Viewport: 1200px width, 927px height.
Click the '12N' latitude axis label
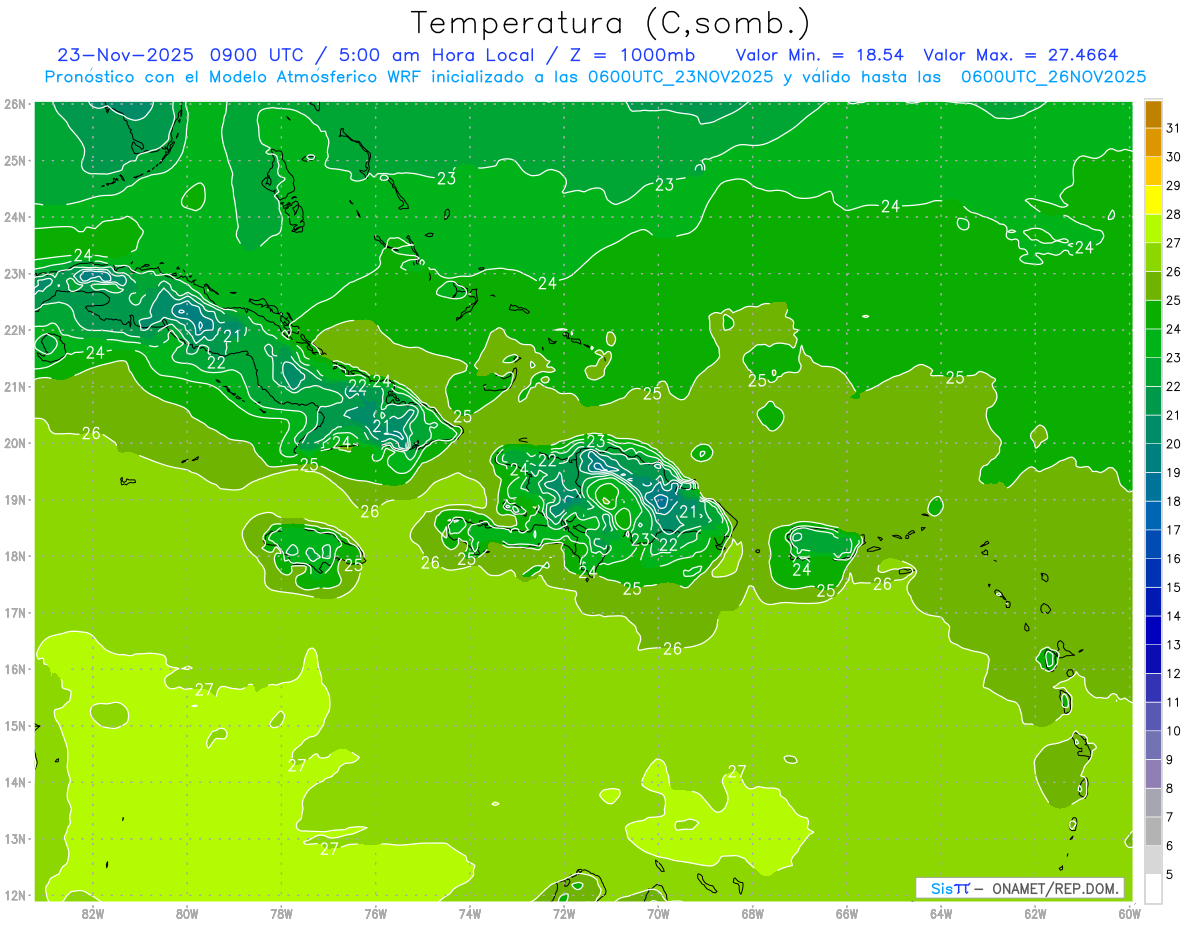(15, 895)
